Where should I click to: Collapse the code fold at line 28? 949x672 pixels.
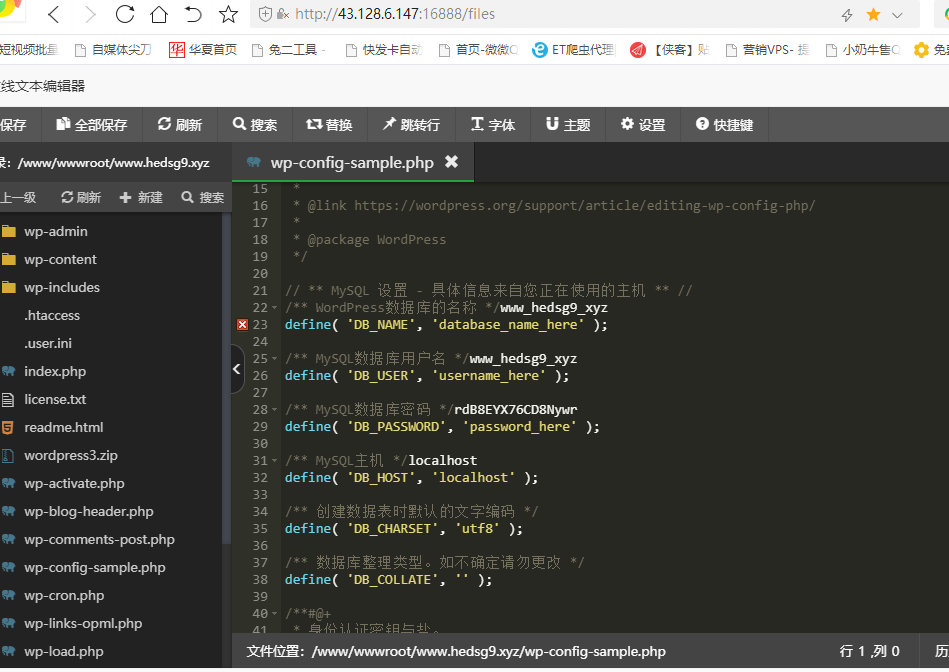[x=275, y=410]
